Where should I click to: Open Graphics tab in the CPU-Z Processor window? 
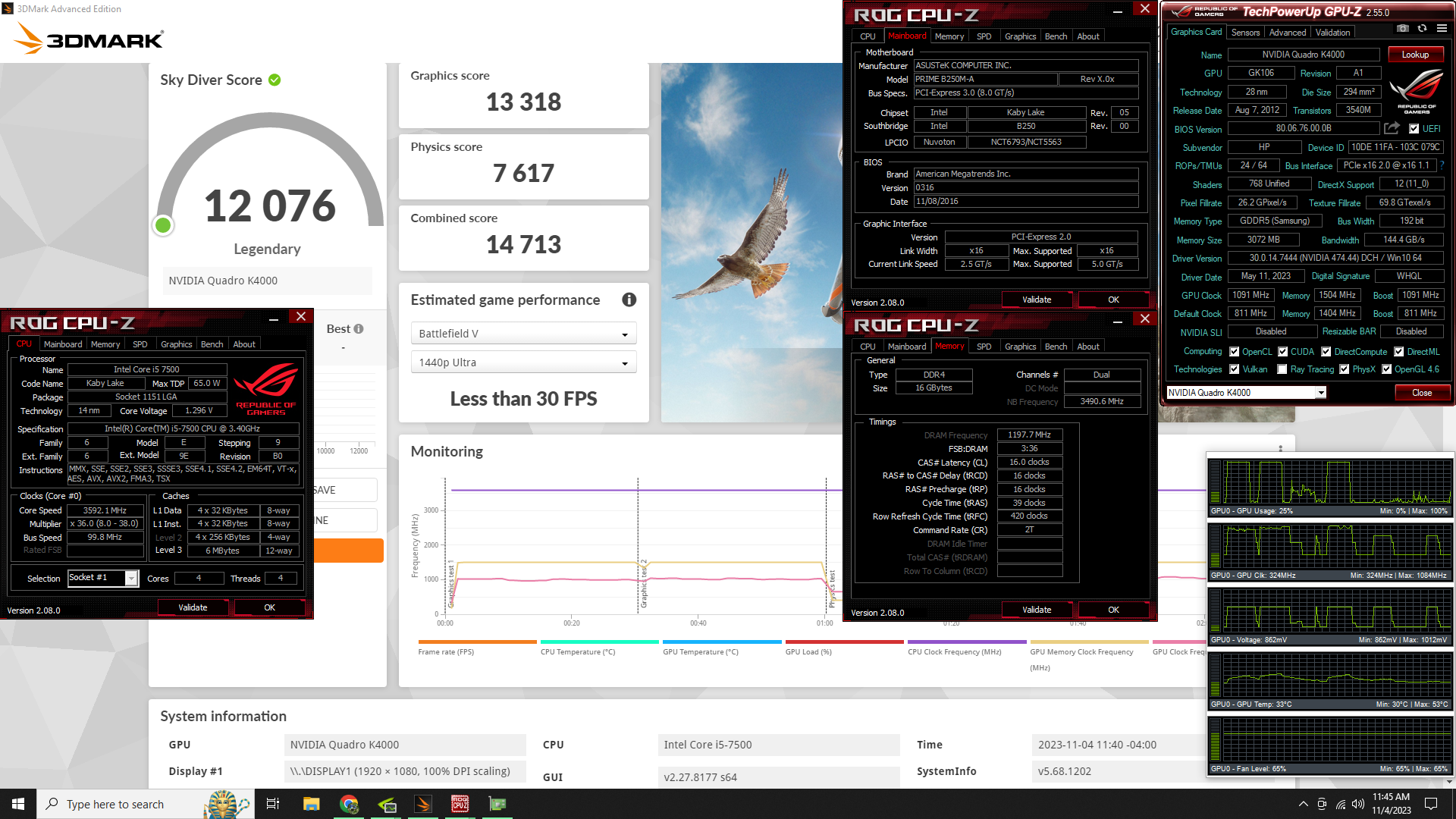(x=176, y=344)
